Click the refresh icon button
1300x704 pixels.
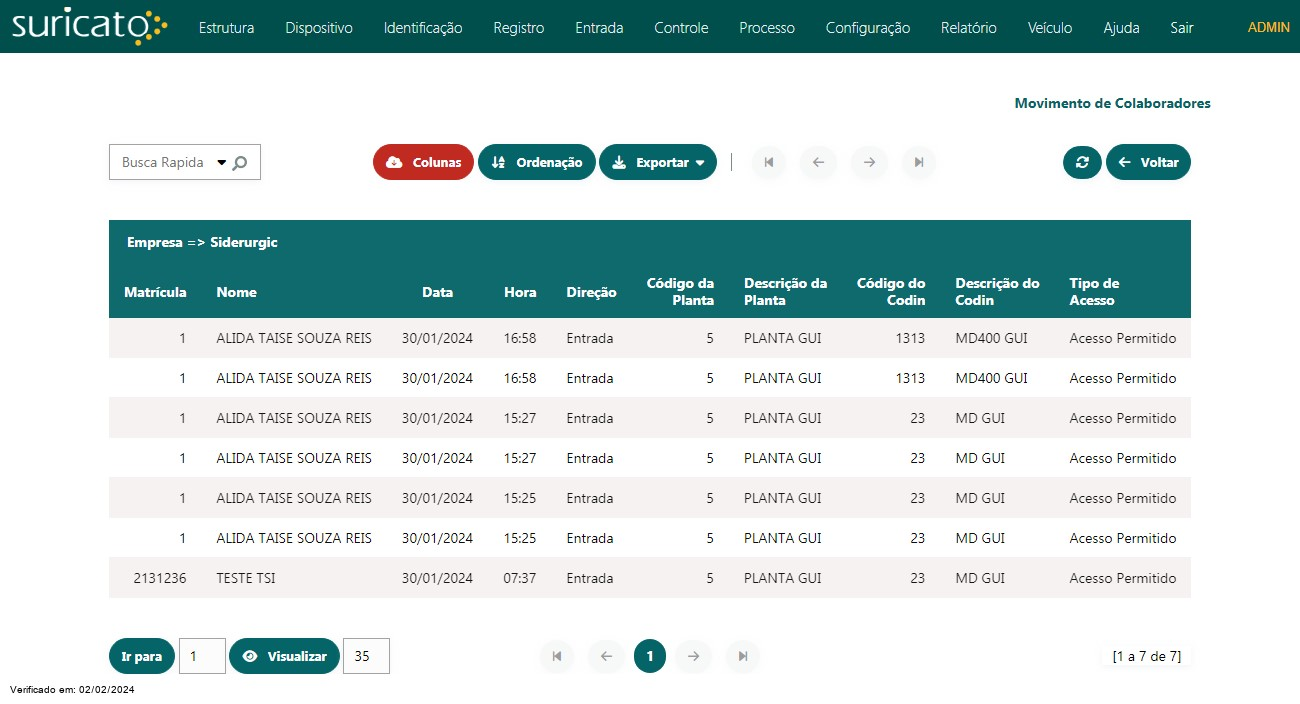(x=1082, y=162)
